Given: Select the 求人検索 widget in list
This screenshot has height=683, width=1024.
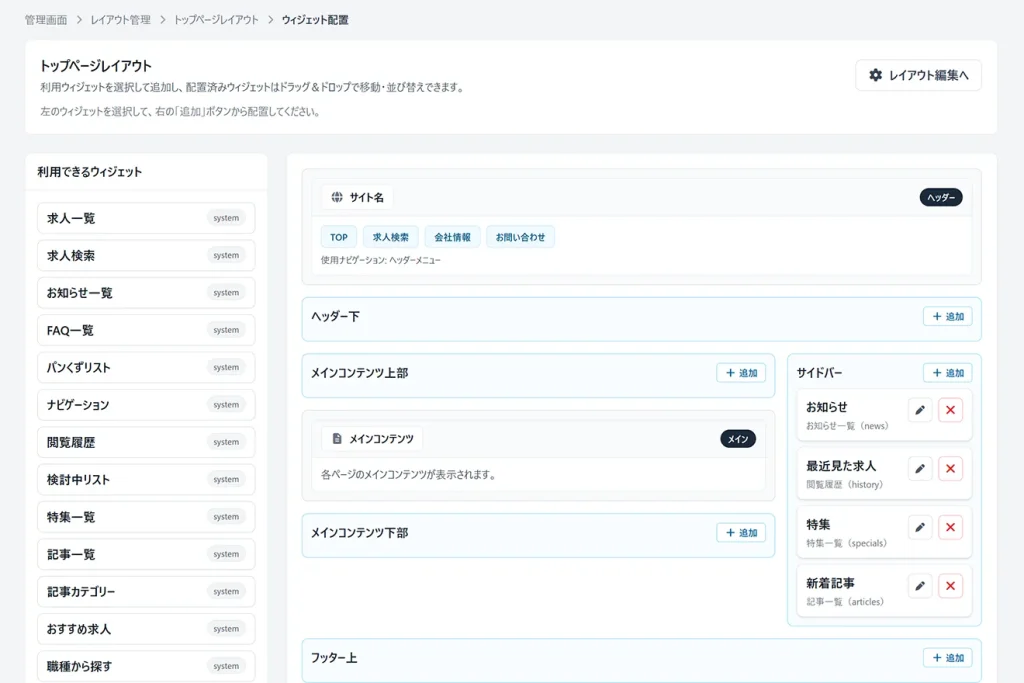Looking at the screenshot, I should coord(146,255).
